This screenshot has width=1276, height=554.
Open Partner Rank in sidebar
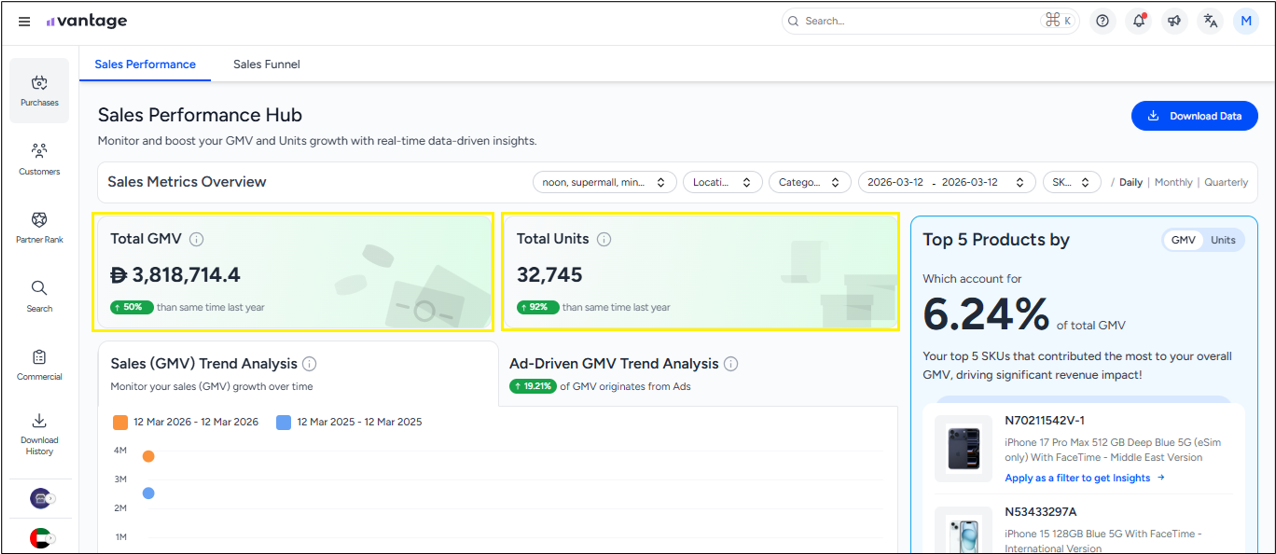click(x=39, y=227)
